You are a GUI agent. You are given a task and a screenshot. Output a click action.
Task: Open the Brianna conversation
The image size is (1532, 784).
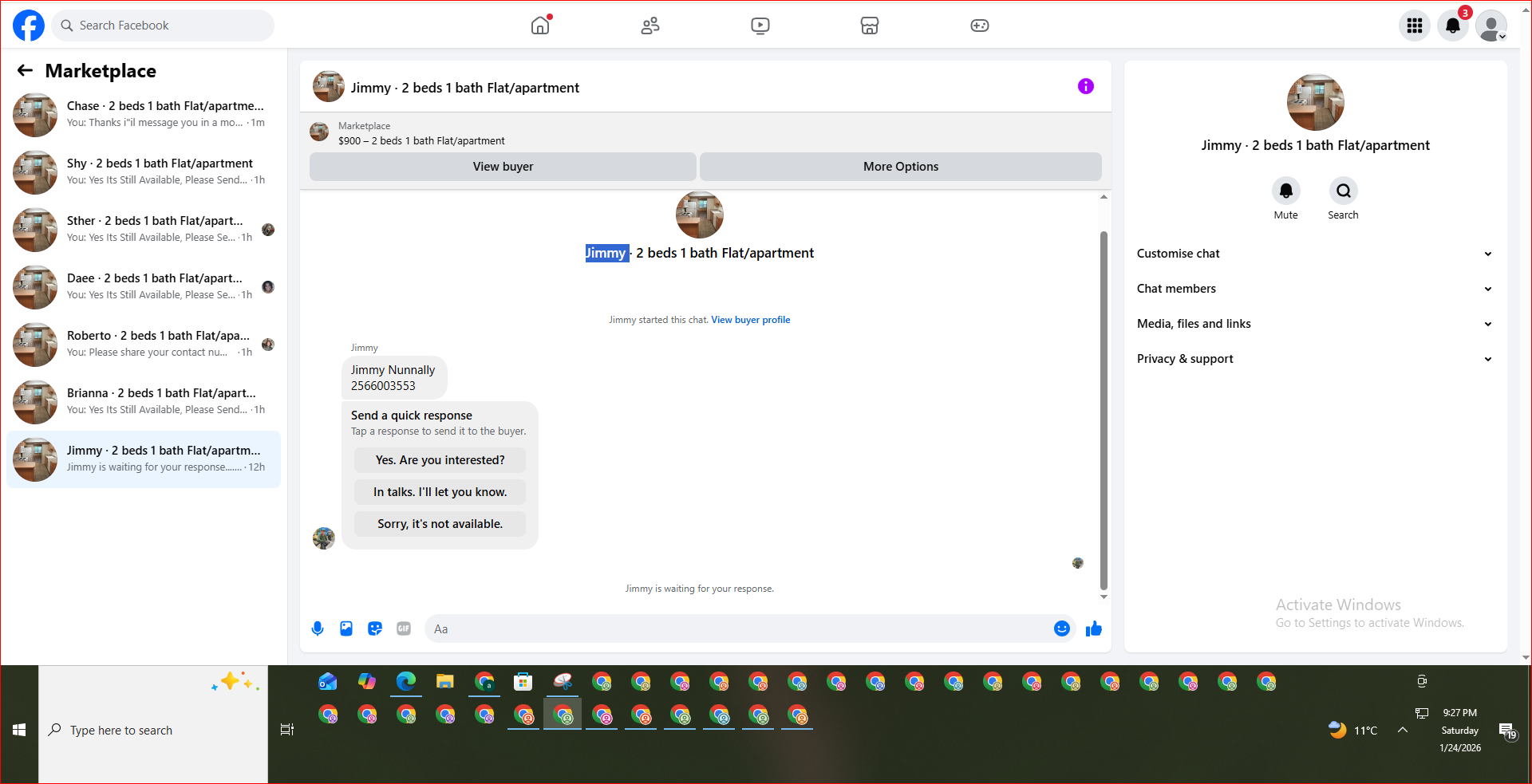pyautogui.click(x=144, y=402)
